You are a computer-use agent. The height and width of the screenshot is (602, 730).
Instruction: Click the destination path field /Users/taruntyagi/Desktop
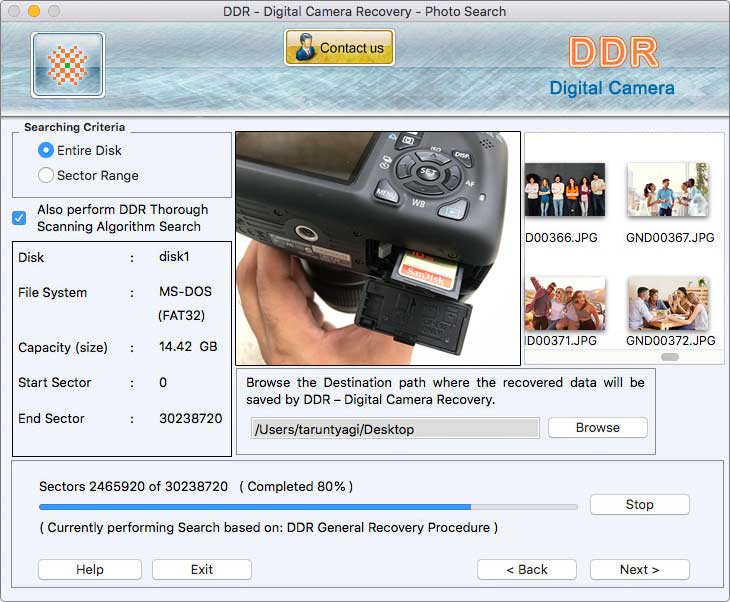(395, 428)
